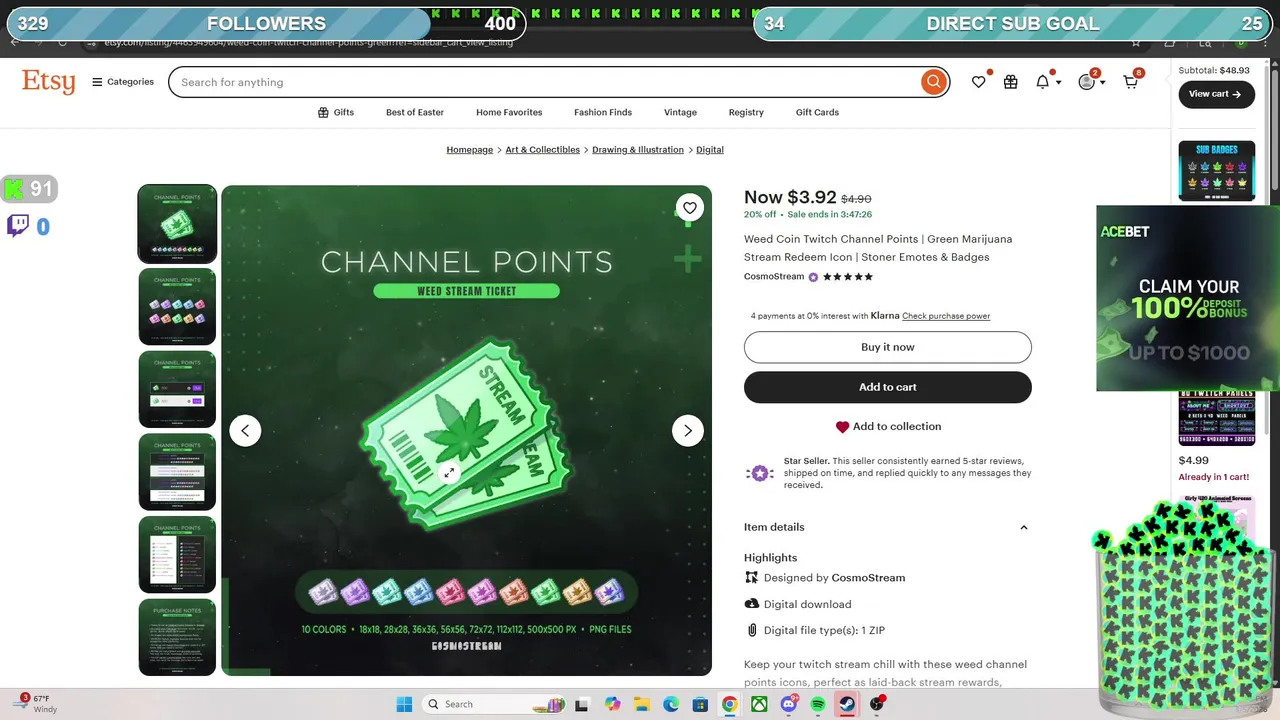This screenshot has height=720, width=1280.
Task: Open Discord from taskbar
Action: [x=789, y=704]
